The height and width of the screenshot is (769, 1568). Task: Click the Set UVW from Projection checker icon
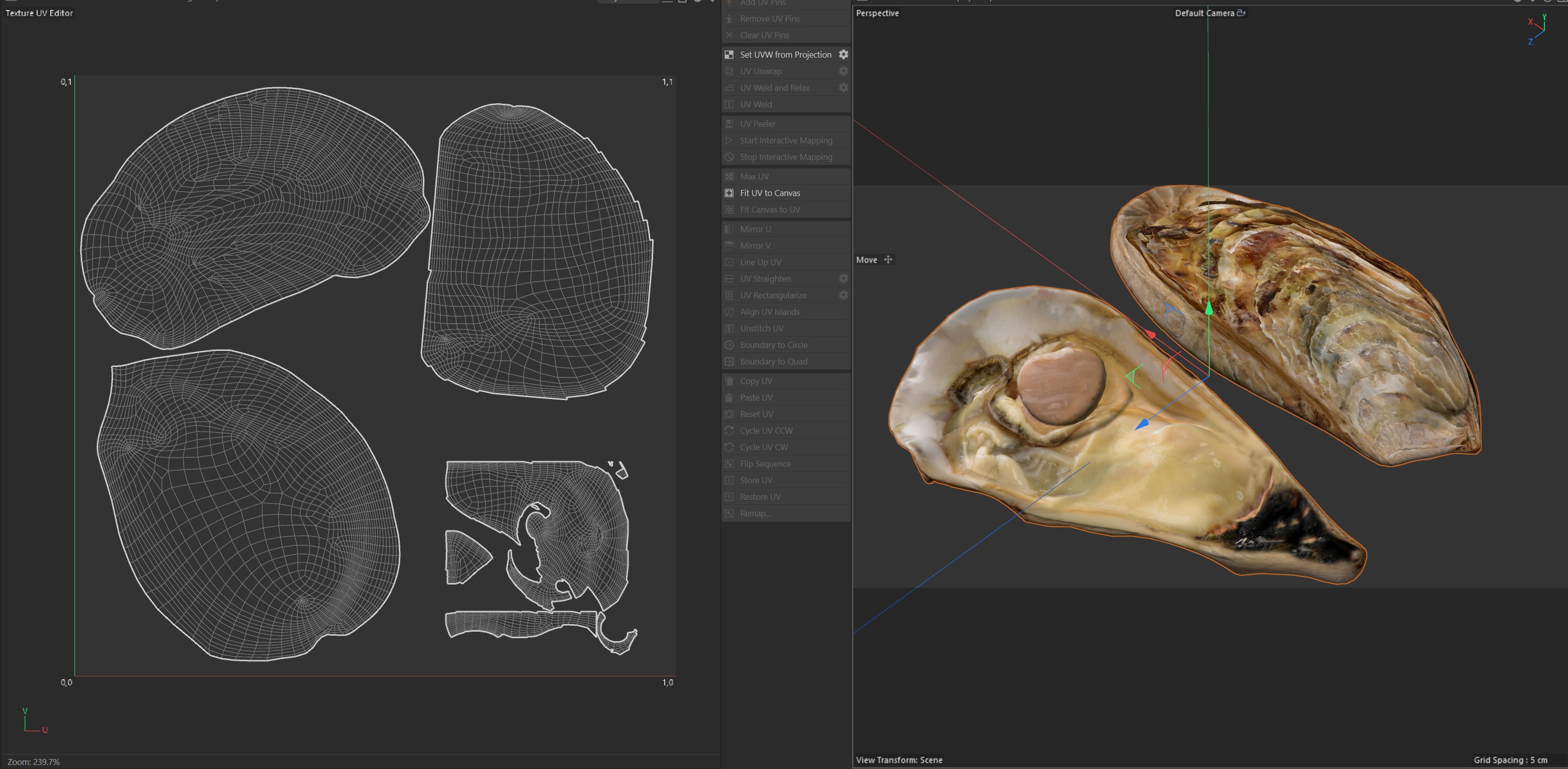coord(729,55)
